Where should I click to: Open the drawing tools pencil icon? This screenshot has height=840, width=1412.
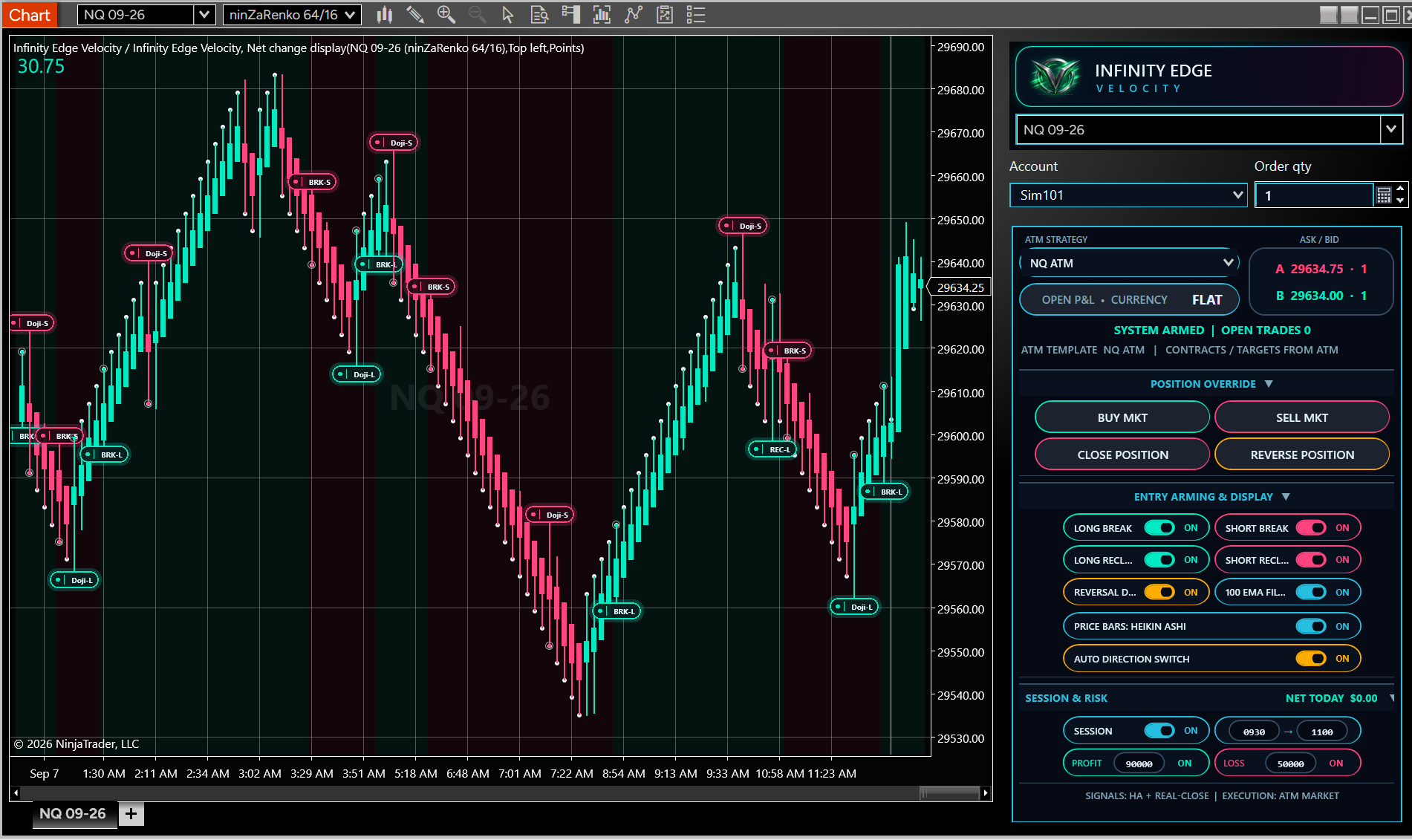tap(415, 15)
